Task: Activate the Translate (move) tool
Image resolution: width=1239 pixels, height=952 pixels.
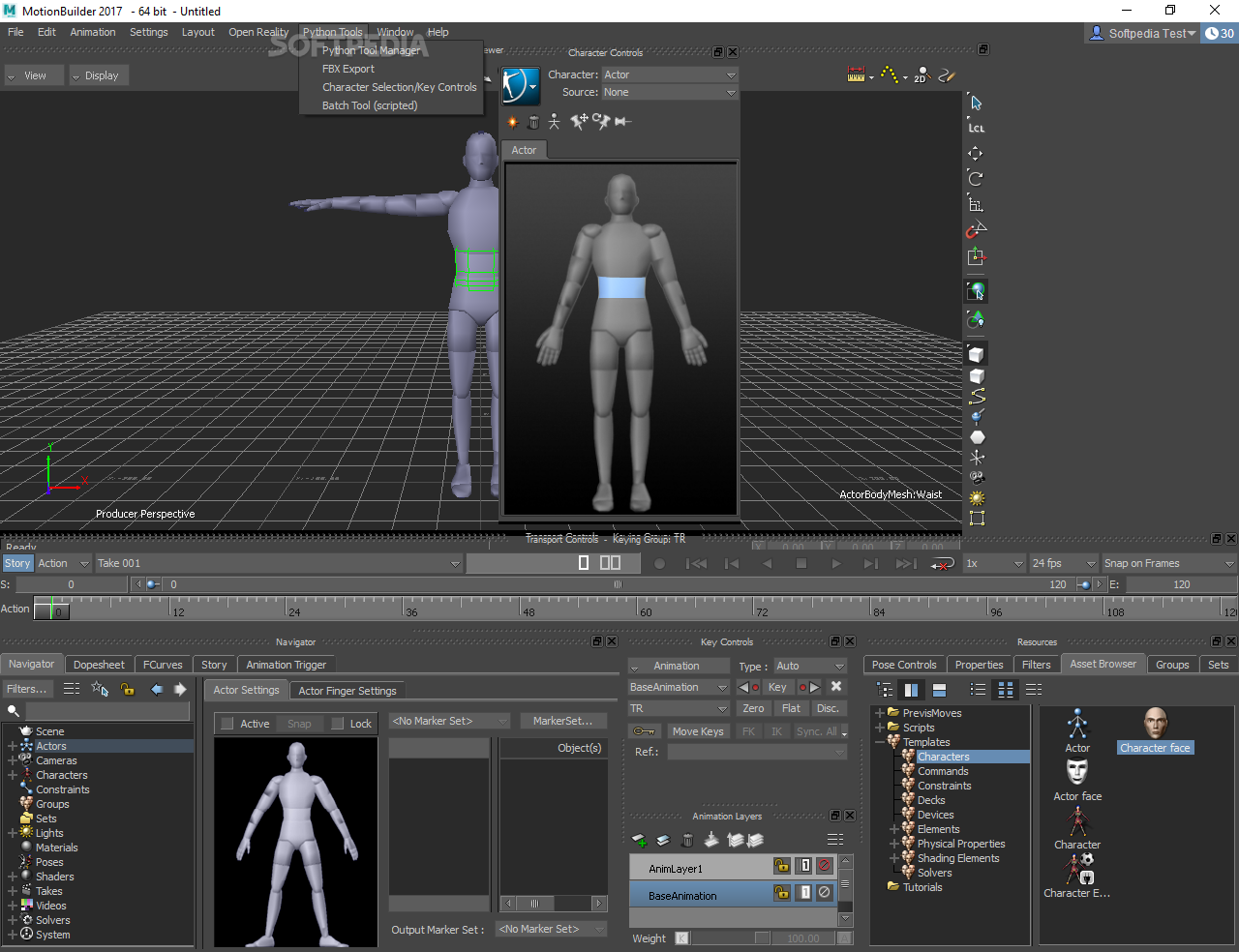Action: click(x=976, y=153)
